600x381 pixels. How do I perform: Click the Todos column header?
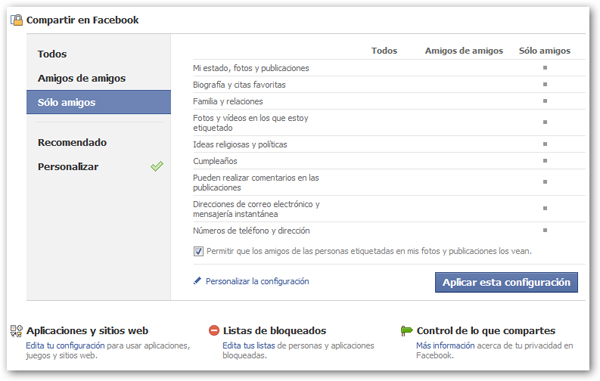tap(384, 50)
